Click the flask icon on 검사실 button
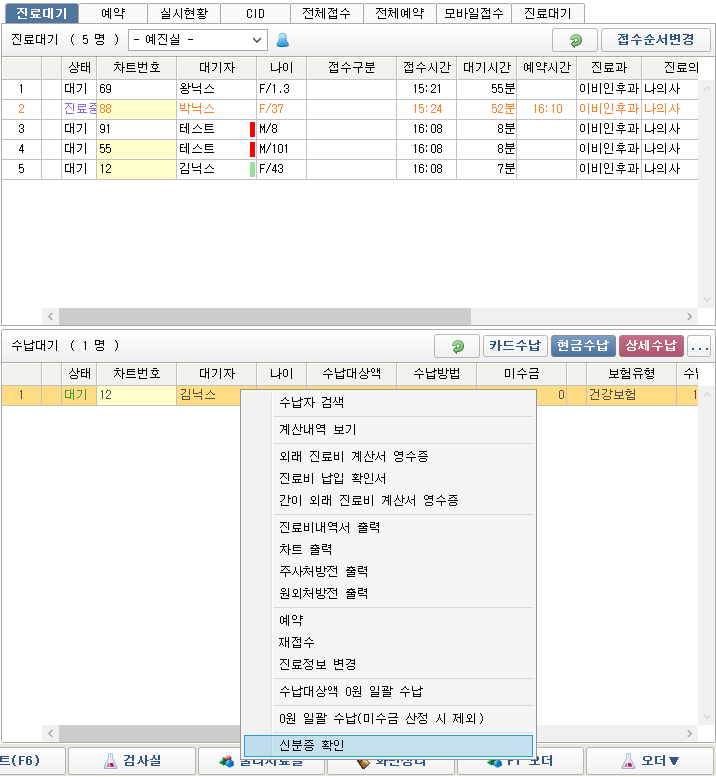716x777 pixels. (x=110, y=761)
